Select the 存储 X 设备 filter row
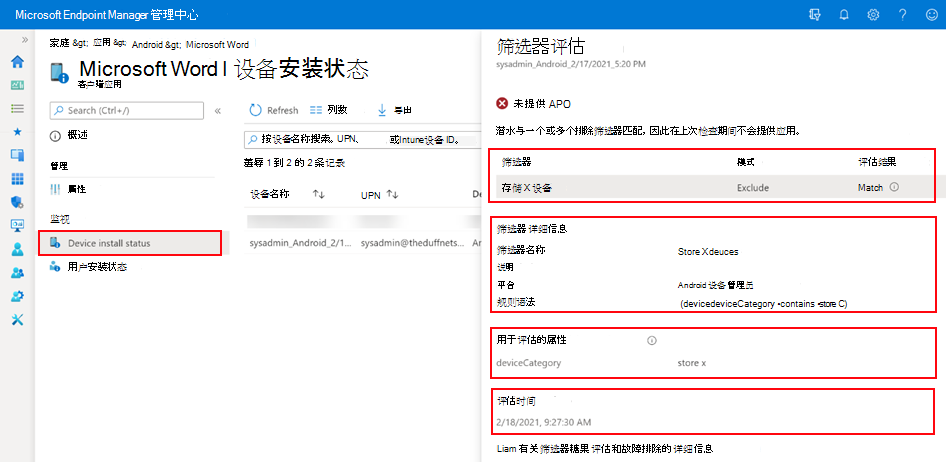The height and width of the screenshot is (462, 946). (712, 188)
